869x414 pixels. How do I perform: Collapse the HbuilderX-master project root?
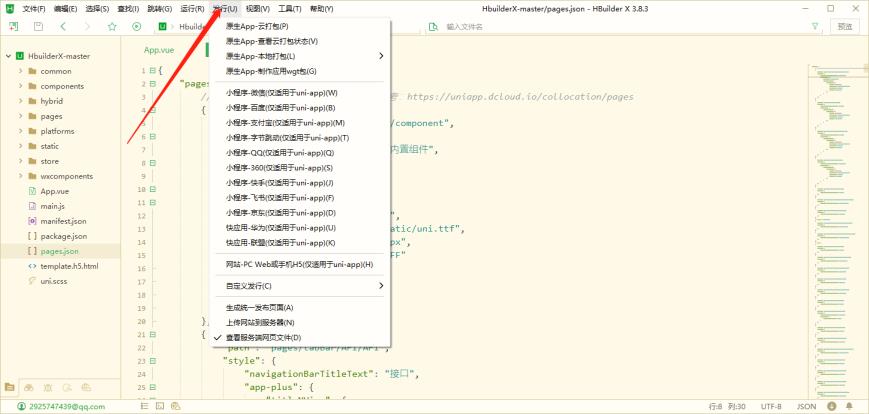(x=8, y=56)
